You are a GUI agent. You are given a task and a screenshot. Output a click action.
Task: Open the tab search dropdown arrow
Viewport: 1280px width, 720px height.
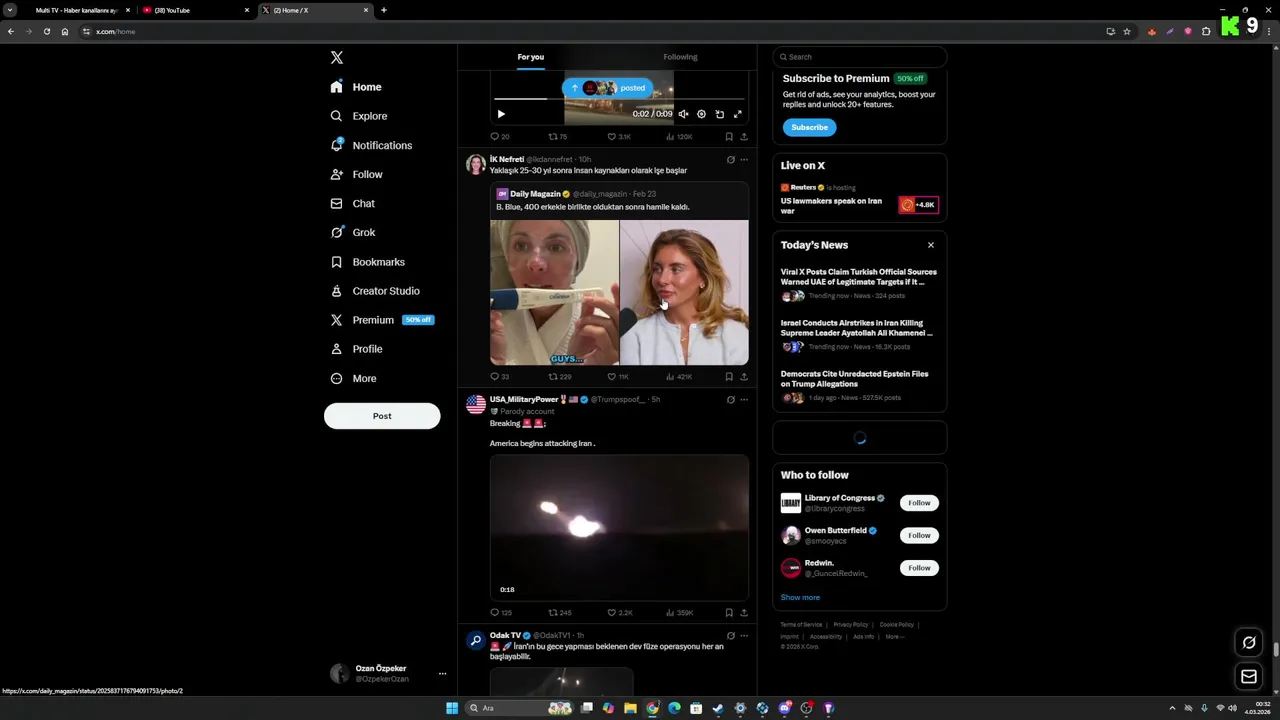(x=9, y=10)
